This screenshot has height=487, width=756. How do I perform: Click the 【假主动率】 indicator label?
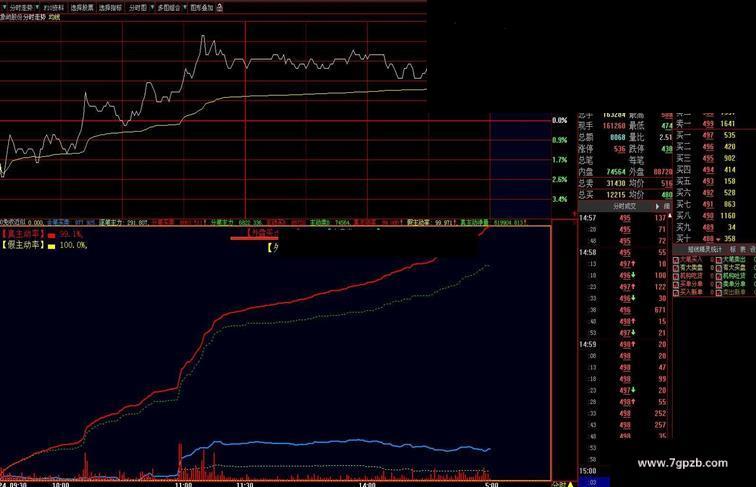pos(23,245)
